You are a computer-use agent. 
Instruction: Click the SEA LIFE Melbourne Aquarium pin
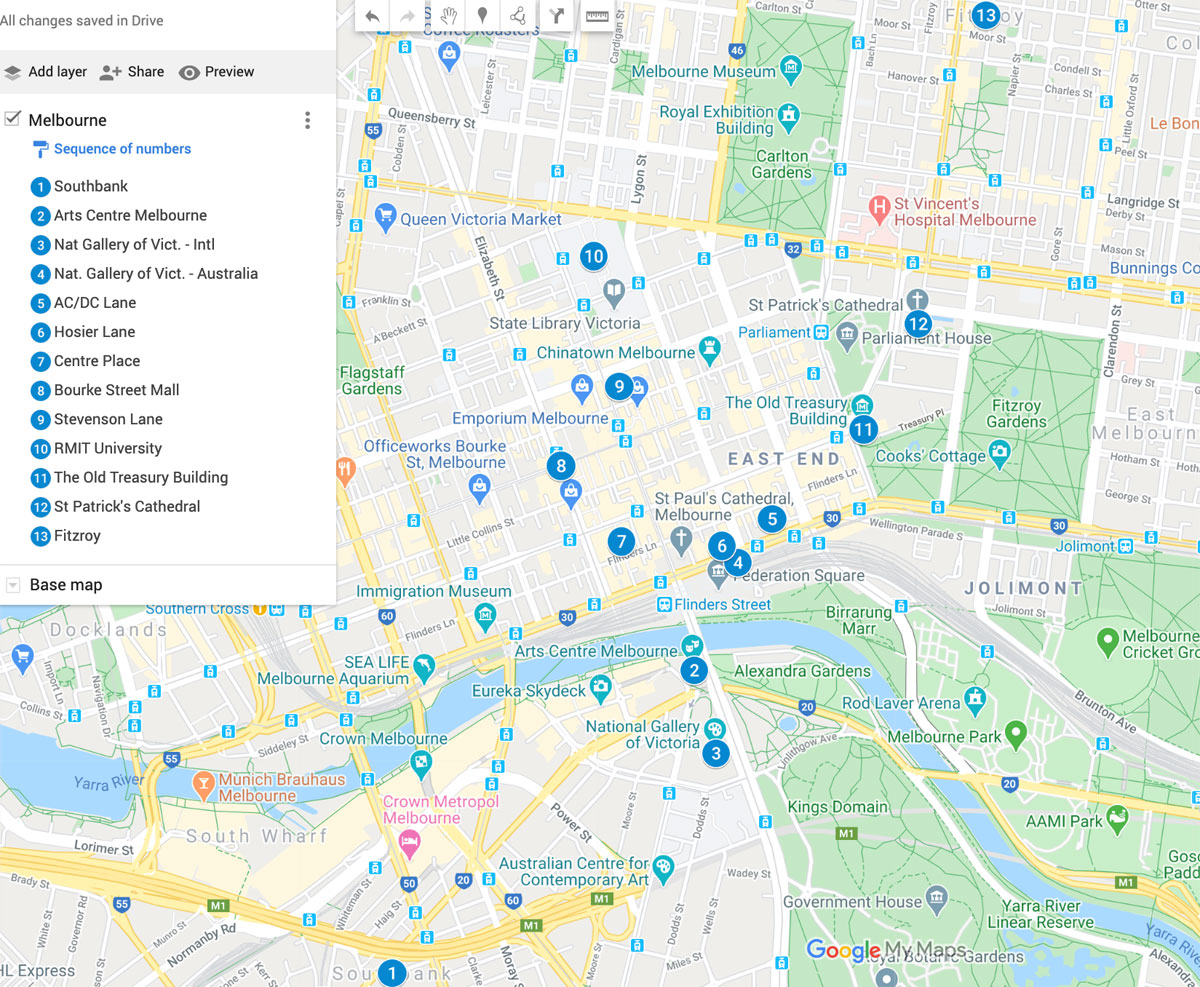pyautogui.click(x=425, y=667)
